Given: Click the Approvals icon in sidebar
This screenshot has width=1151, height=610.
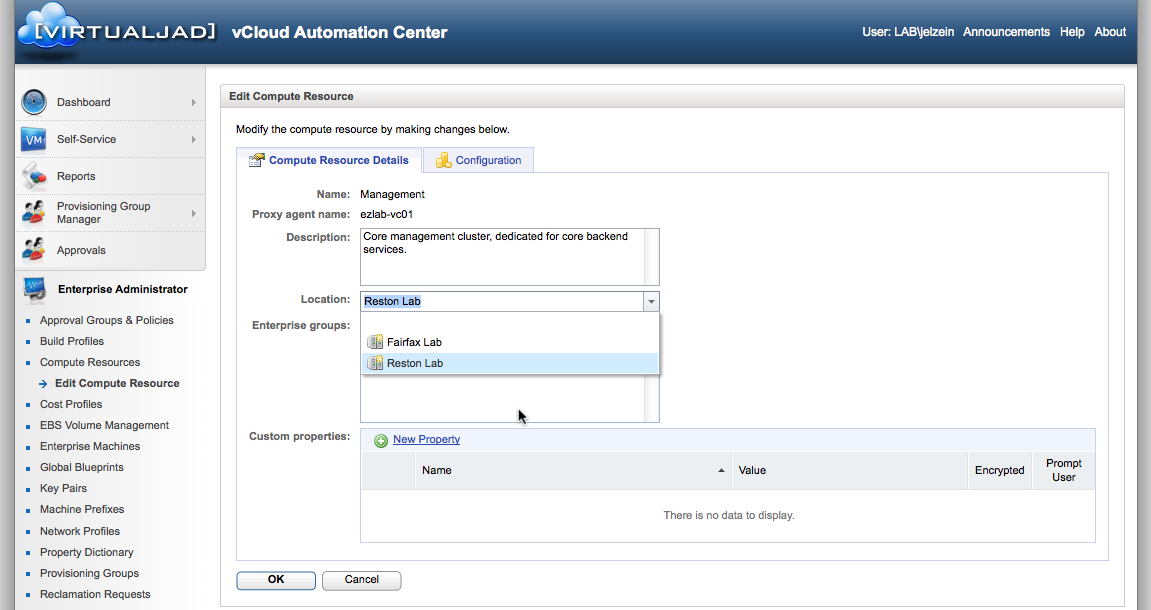Looking at the screenshot, I should [34, 250].
